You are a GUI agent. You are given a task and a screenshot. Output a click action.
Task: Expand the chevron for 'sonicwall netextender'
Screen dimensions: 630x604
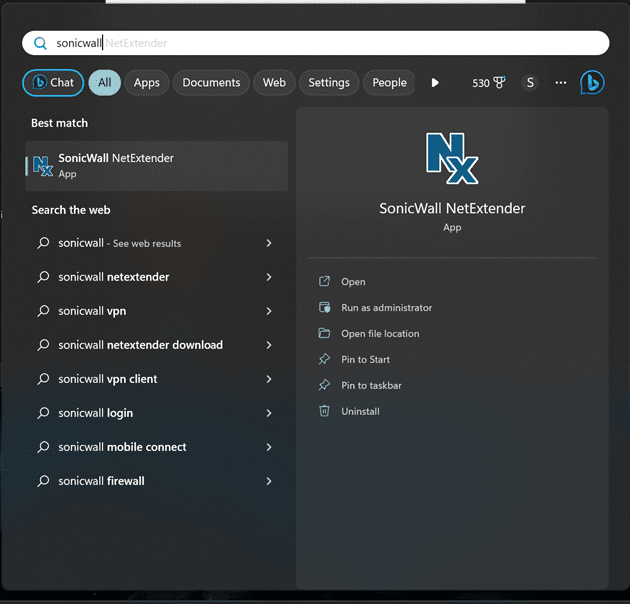coord(269,277)
